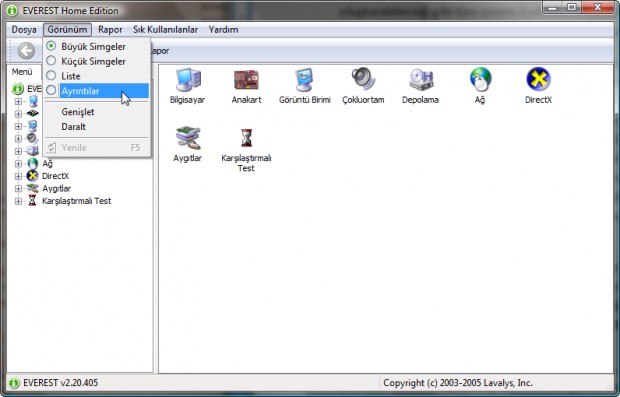Select the Küçük Simgeler radio option
Screen dimensions: 620x397
point(51,60)
